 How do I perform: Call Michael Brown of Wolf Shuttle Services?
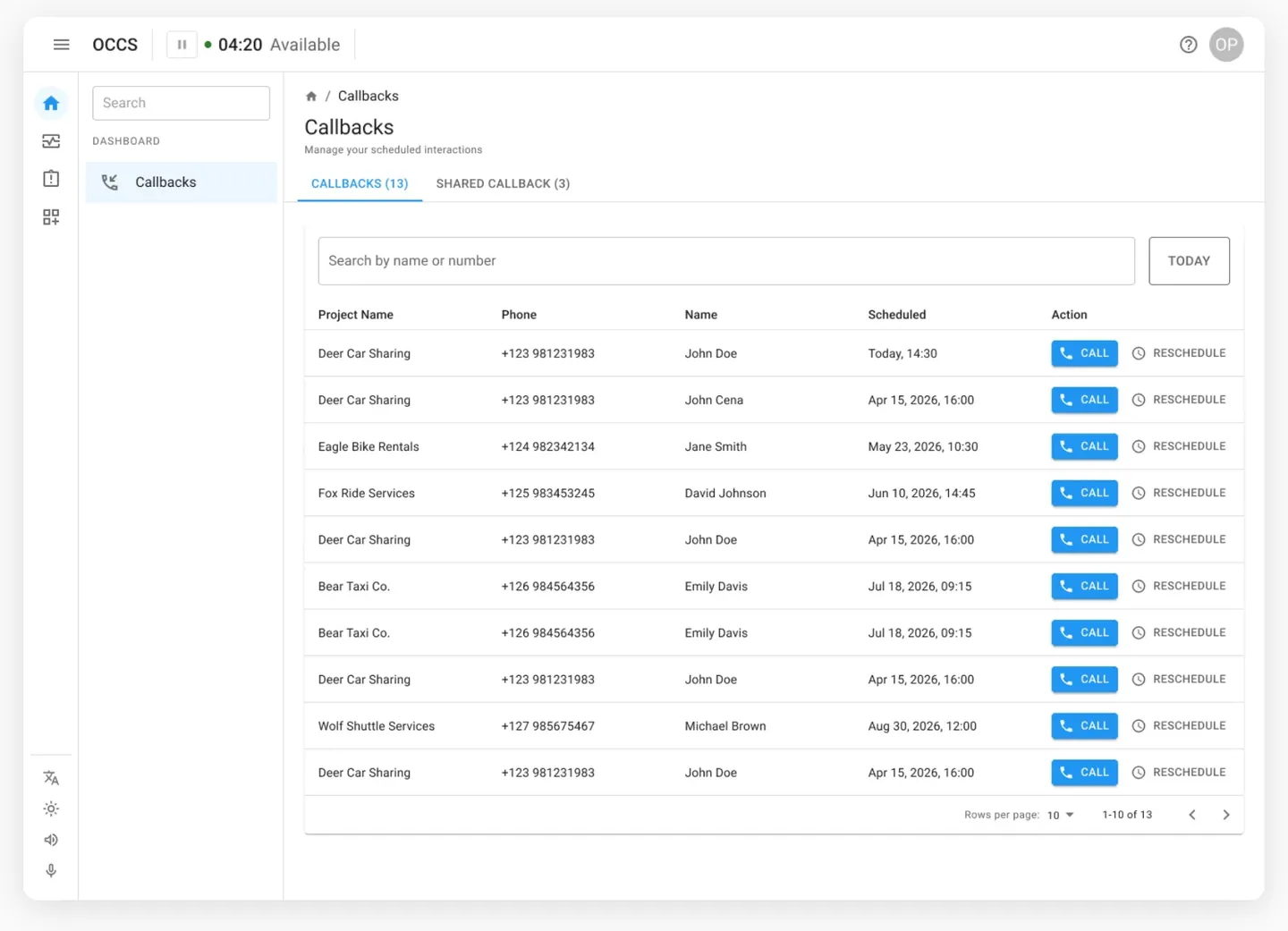tap(1084, 725)
